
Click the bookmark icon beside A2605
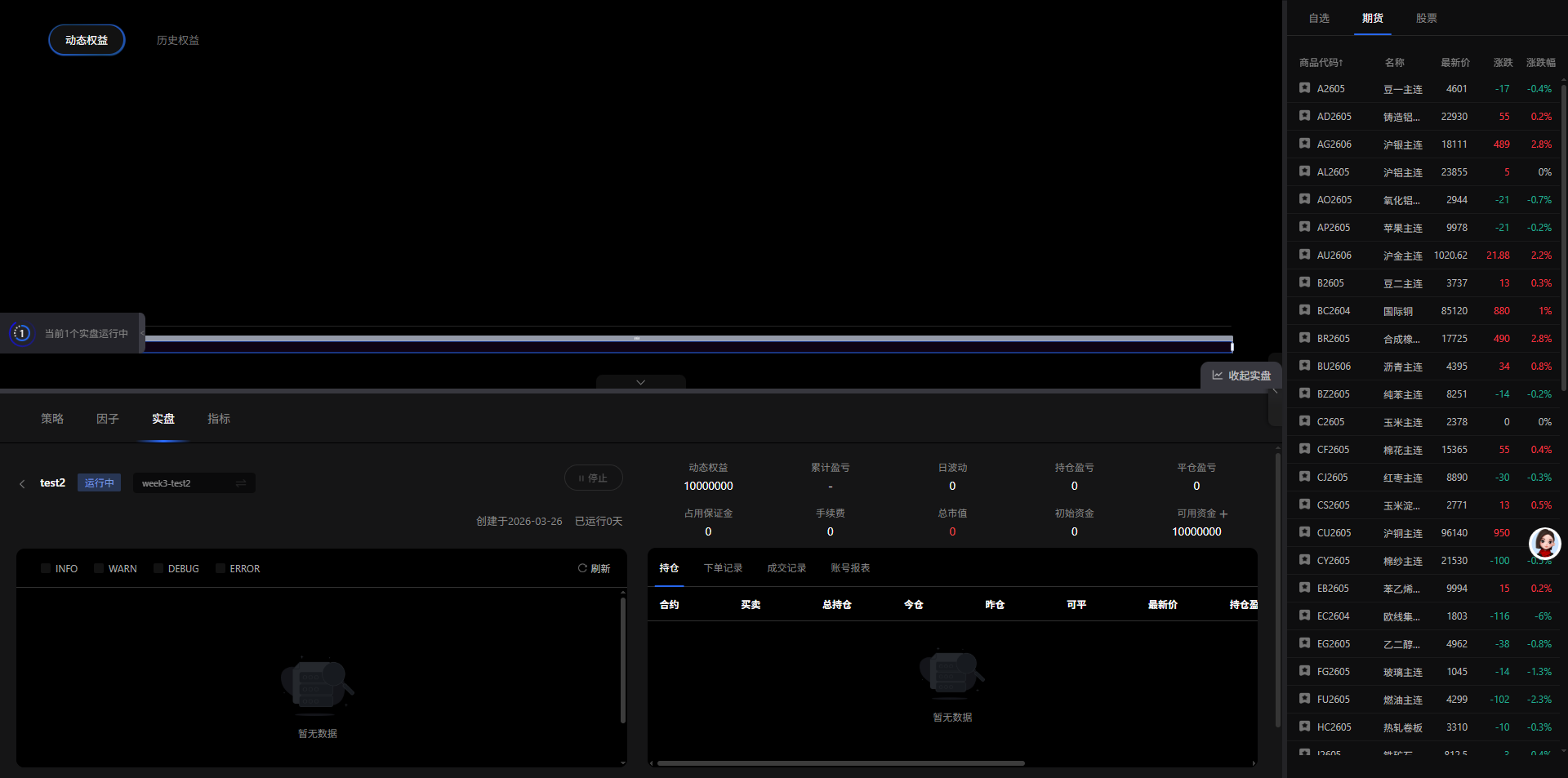pyautogui.click(x=1304, y=88)
